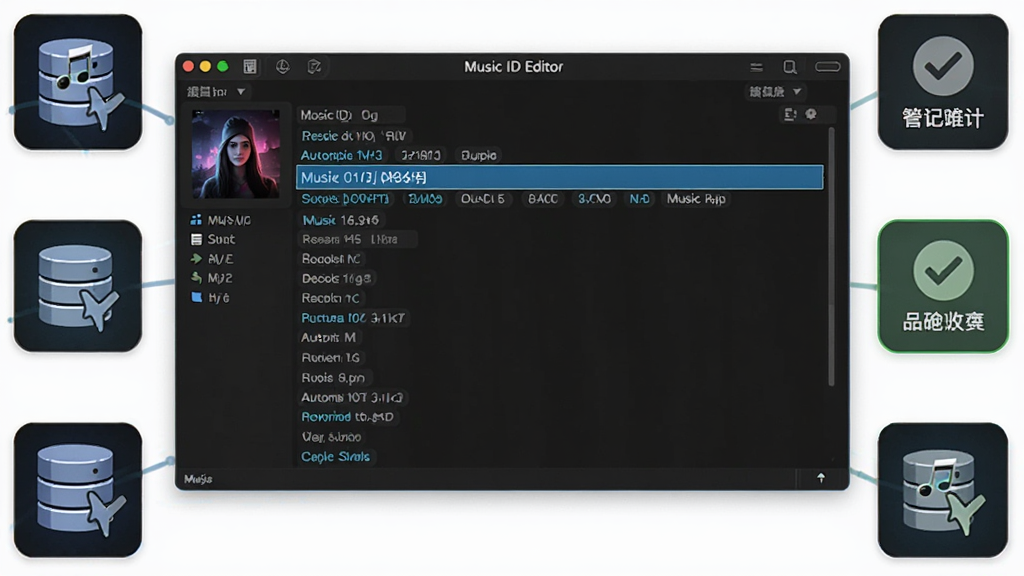Select the plain database airplane tile, bottom left
This screenshot has width=1024, height=576.
[x=78, y=490]
